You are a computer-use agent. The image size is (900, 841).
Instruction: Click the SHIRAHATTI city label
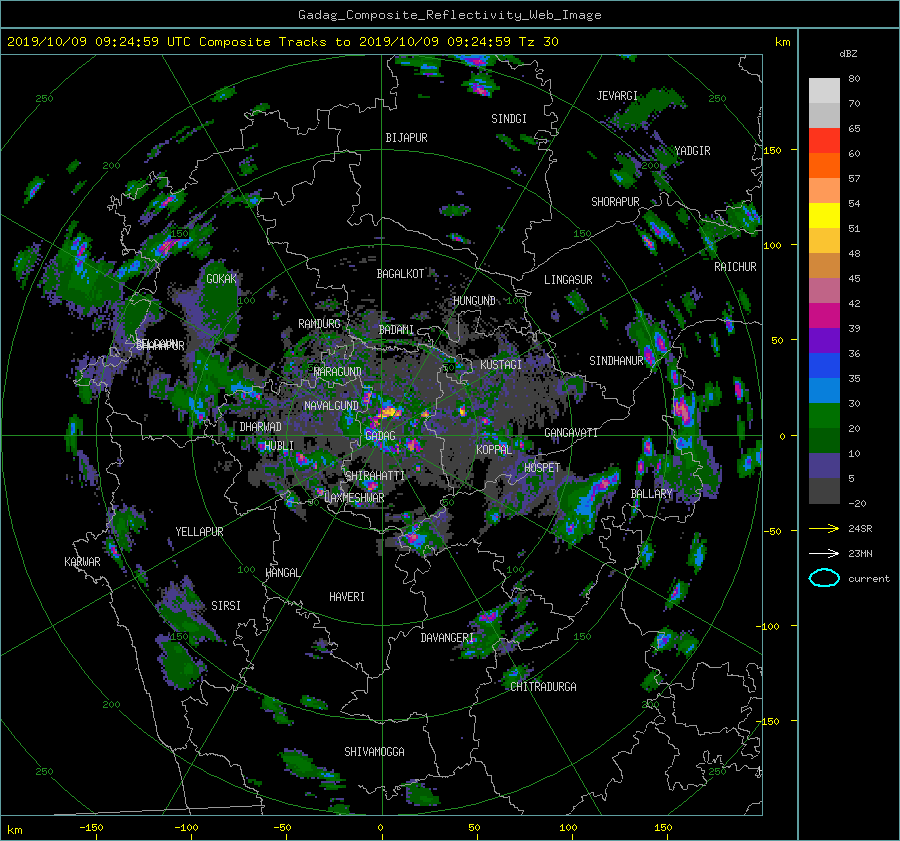(x=375, y=476)
